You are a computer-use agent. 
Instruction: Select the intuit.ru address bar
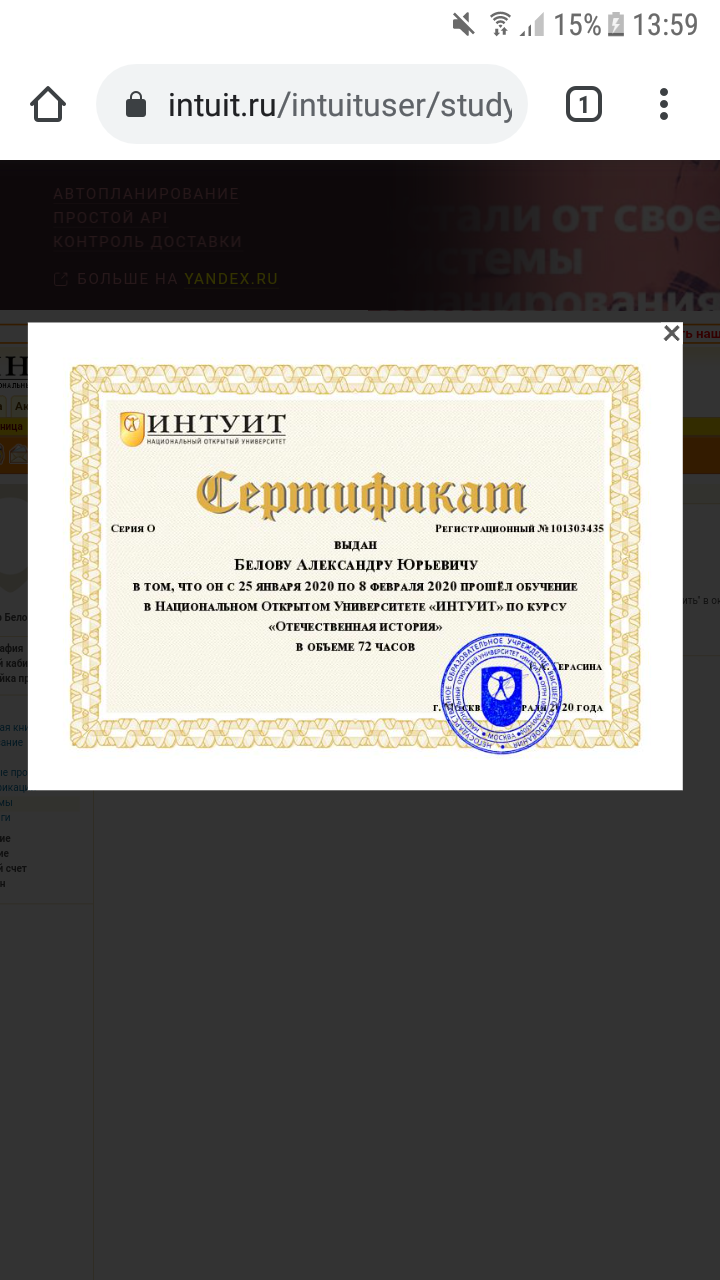click(x=311, y=104)
